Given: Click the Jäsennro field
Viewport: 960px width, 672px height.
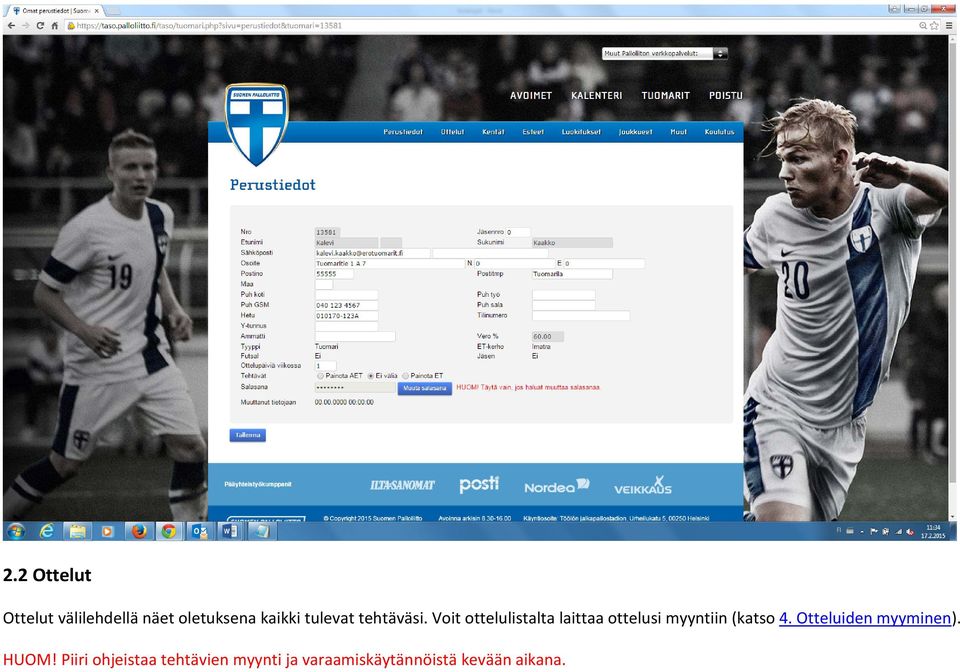Looking at the screenshot, I should (x=518, y=232).
